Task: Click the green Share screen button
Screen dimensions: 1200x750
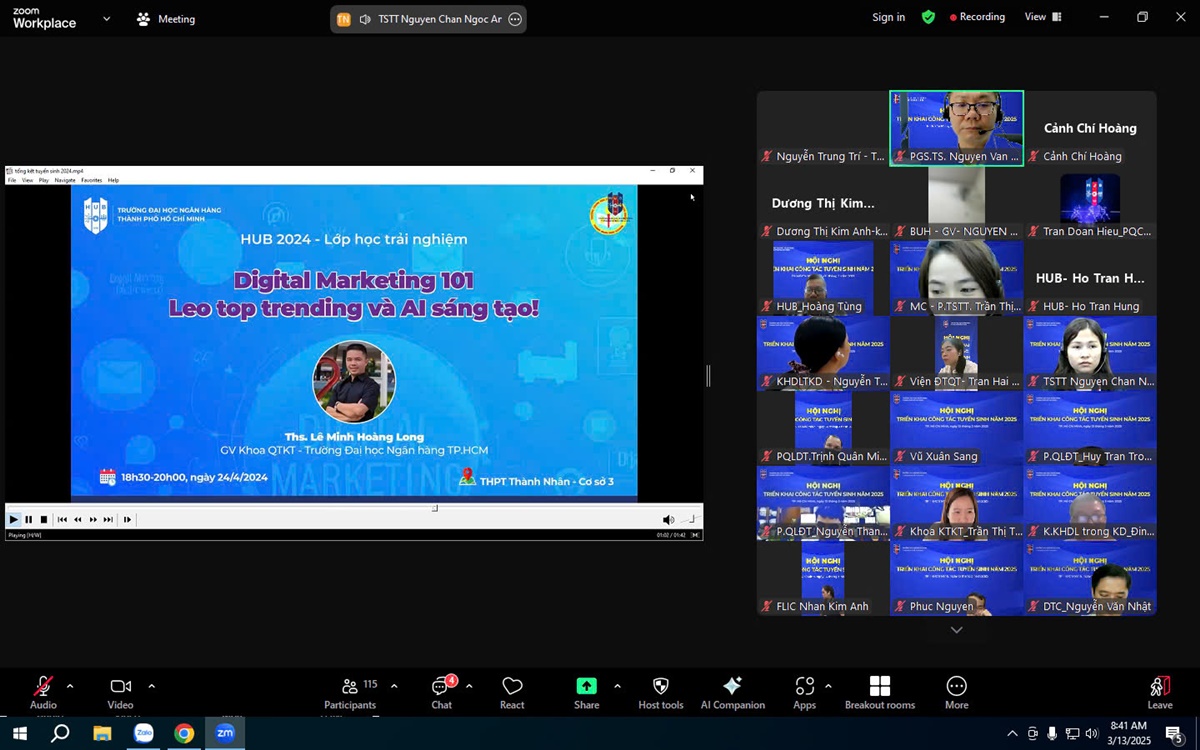Action: click(587, 692)
